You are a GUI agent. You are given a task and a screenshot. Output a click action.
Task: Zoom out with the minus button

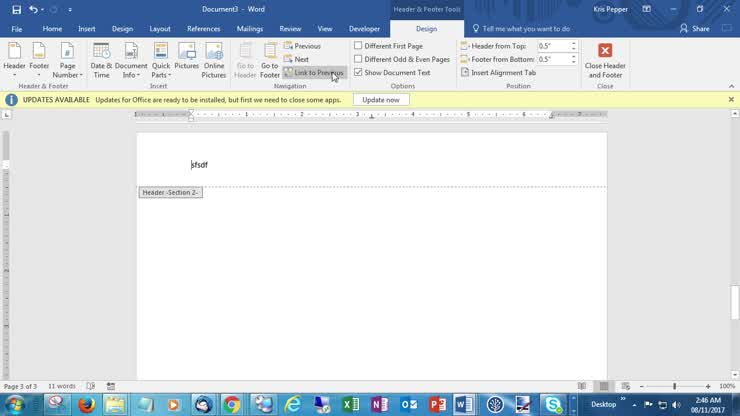tap(641, 386)
